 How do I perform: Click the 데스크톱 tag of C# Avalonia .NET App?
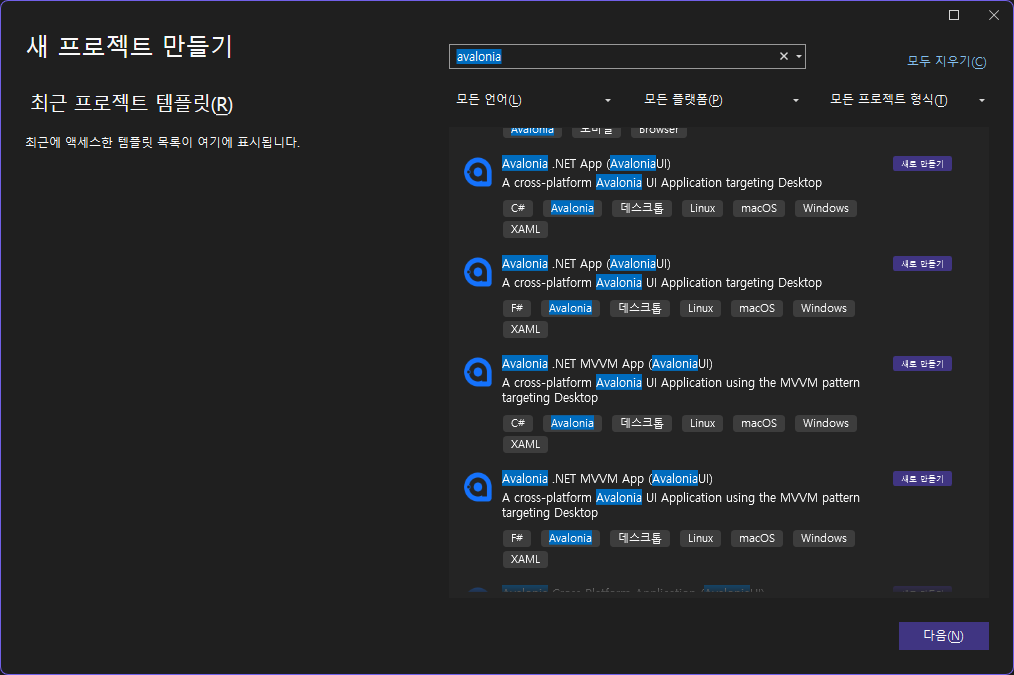click(642, 208)
